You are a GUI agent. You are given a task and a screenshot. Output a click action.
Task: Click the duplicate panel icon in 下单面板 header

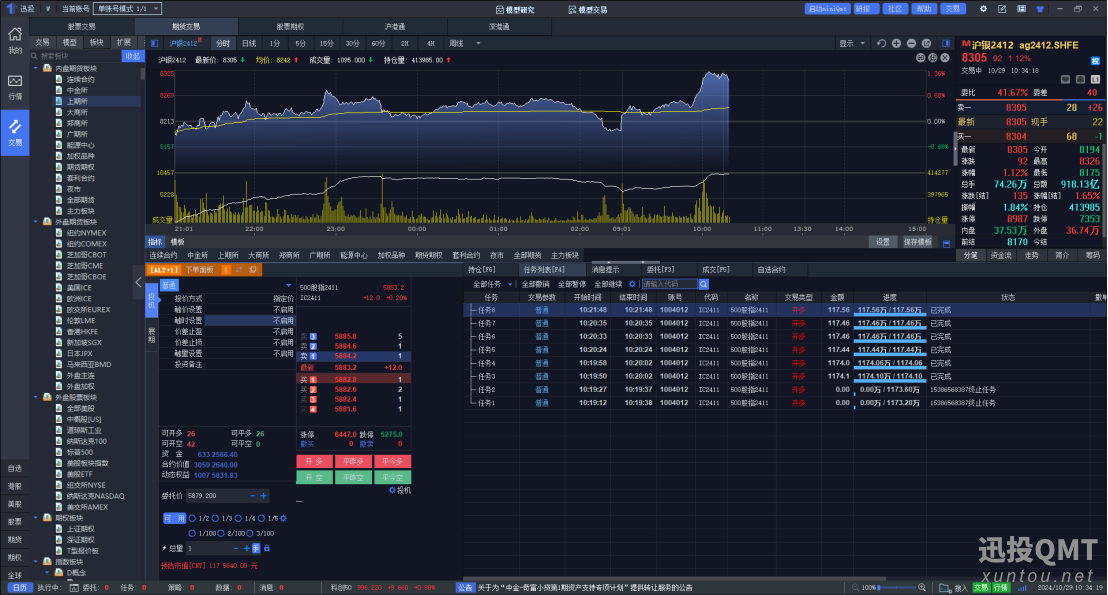(253, 270)
